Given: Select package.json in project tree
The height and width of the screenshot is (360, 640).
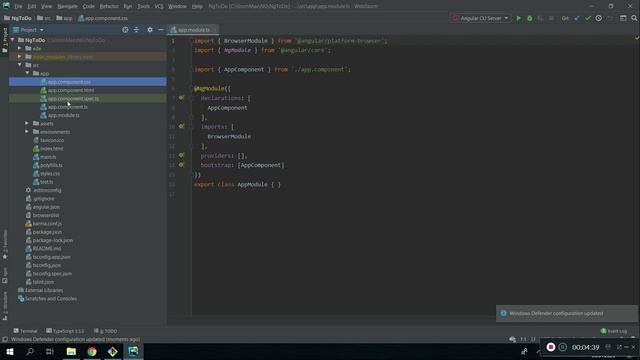Looking at the screenshot, I should [47, 232].
